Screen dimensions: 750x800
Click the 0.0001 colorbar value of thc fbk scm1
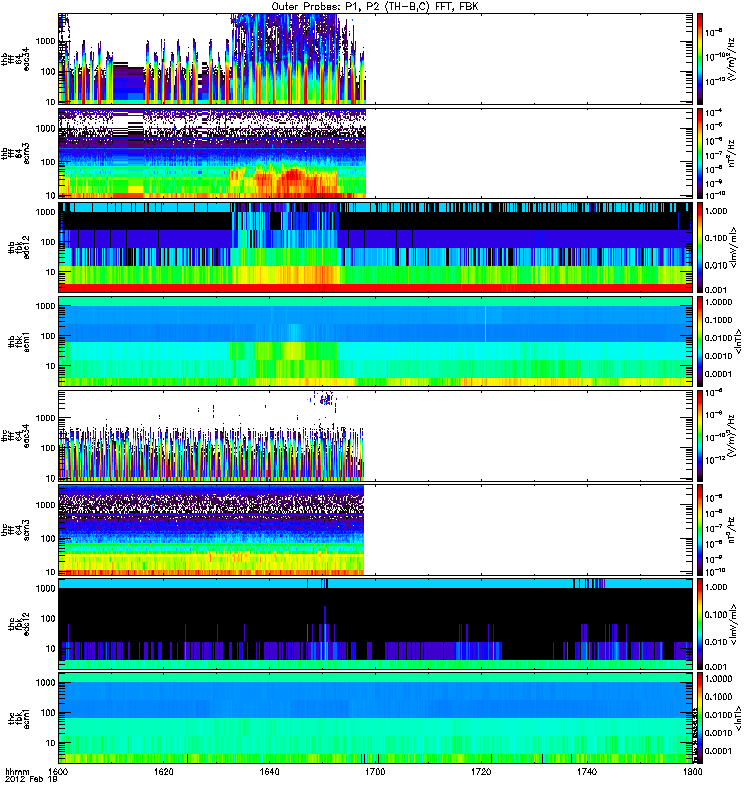pyautogui.click(x=718, y=751)
